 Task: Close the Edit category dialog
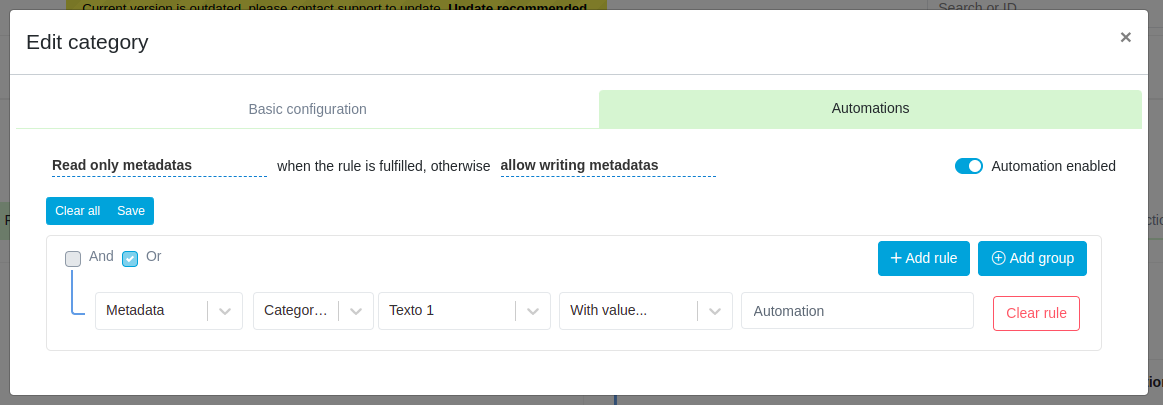[1125, 38]
